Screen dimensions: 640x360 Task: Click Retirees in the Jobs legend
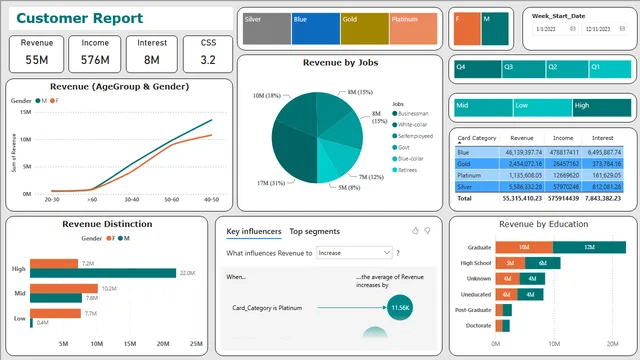pos(405,170)
